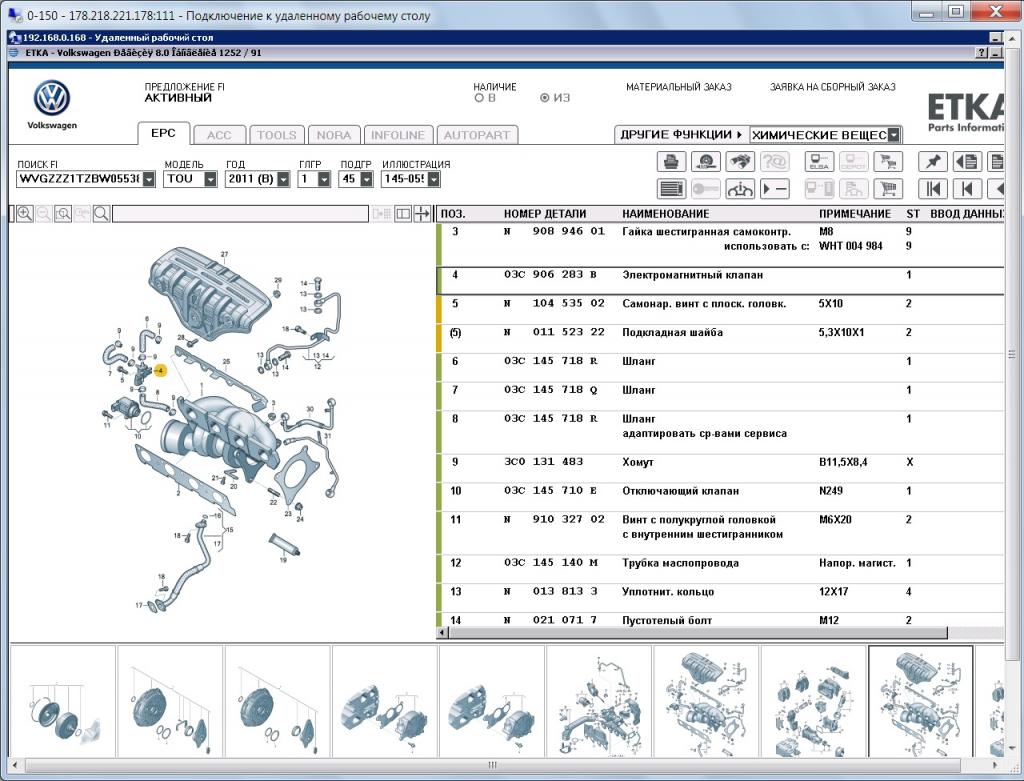This screenshot has height=781, width=1024.
Task: Go to previous illustration arrow icon
Action: pyautogui.click(x=967, y=189)
